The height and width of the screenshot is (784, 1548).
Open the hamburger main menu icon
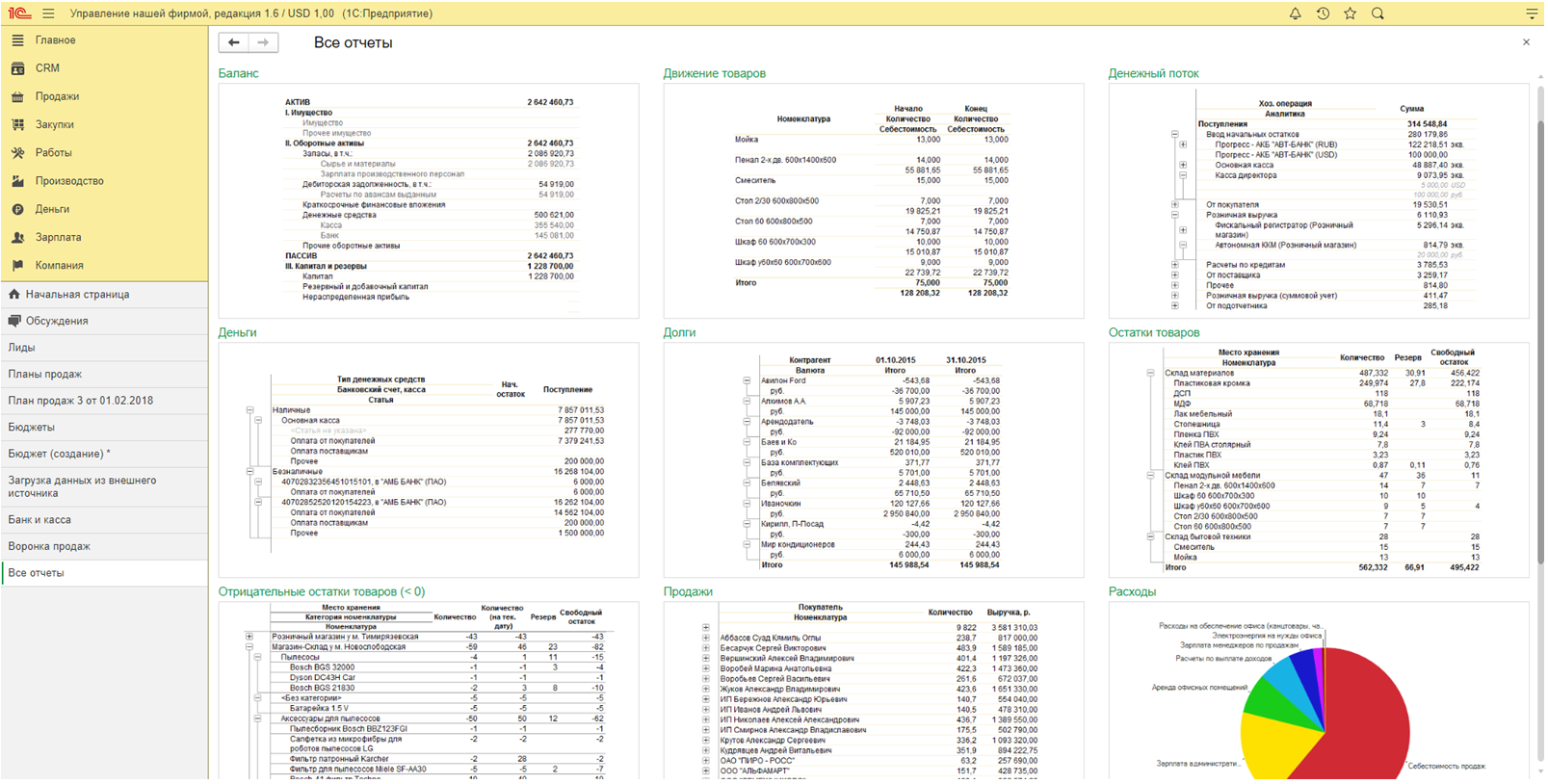pos(48,13)
